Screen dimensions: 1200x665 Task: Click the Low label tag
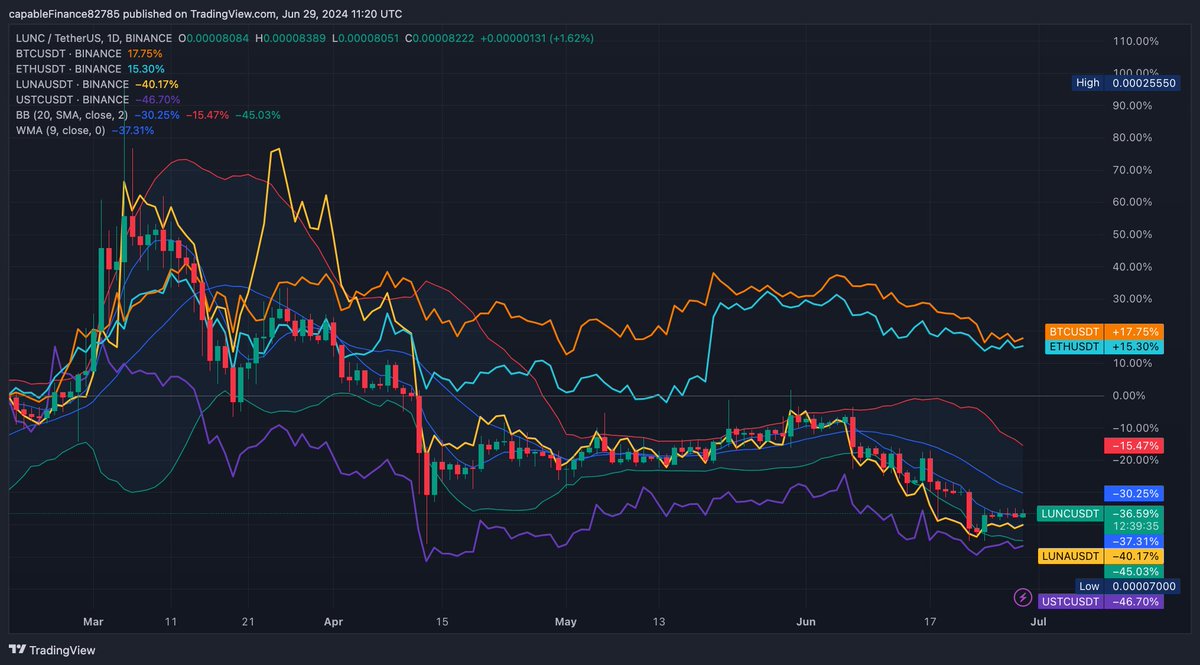pos(1089,586)
